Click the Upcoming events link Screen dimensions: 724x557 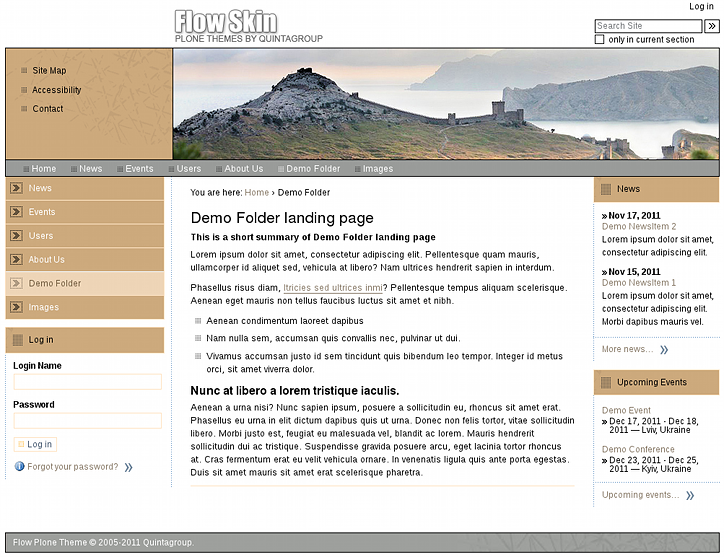click(x=640, y=495)
